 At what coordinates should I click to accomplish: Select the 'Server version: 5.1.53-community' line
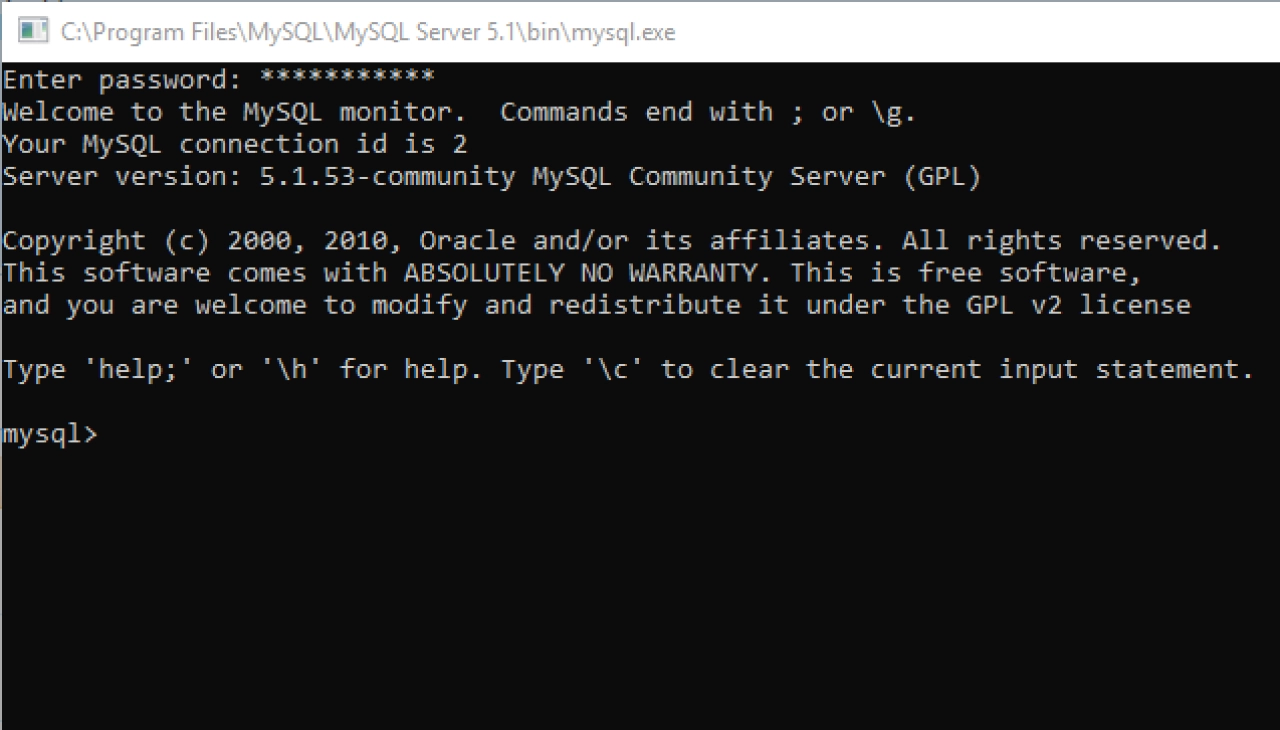492,177
